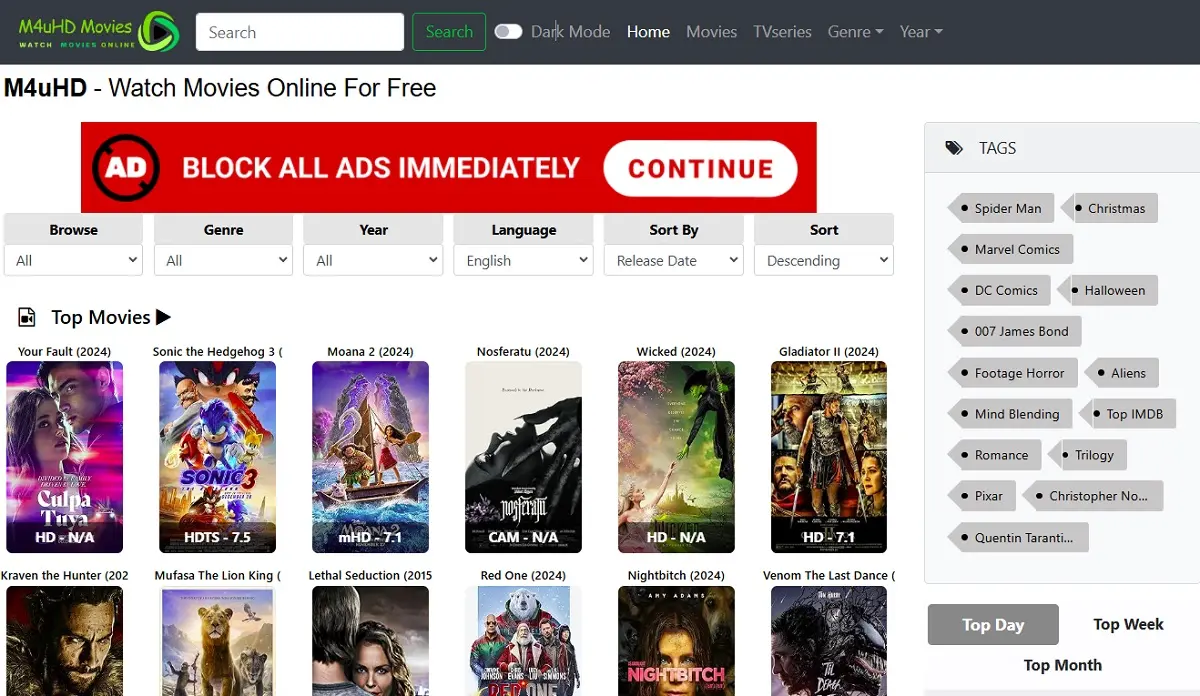Open the Red One (2024) poster
The height and width of the screenshot is (696, 1200).
523,641
